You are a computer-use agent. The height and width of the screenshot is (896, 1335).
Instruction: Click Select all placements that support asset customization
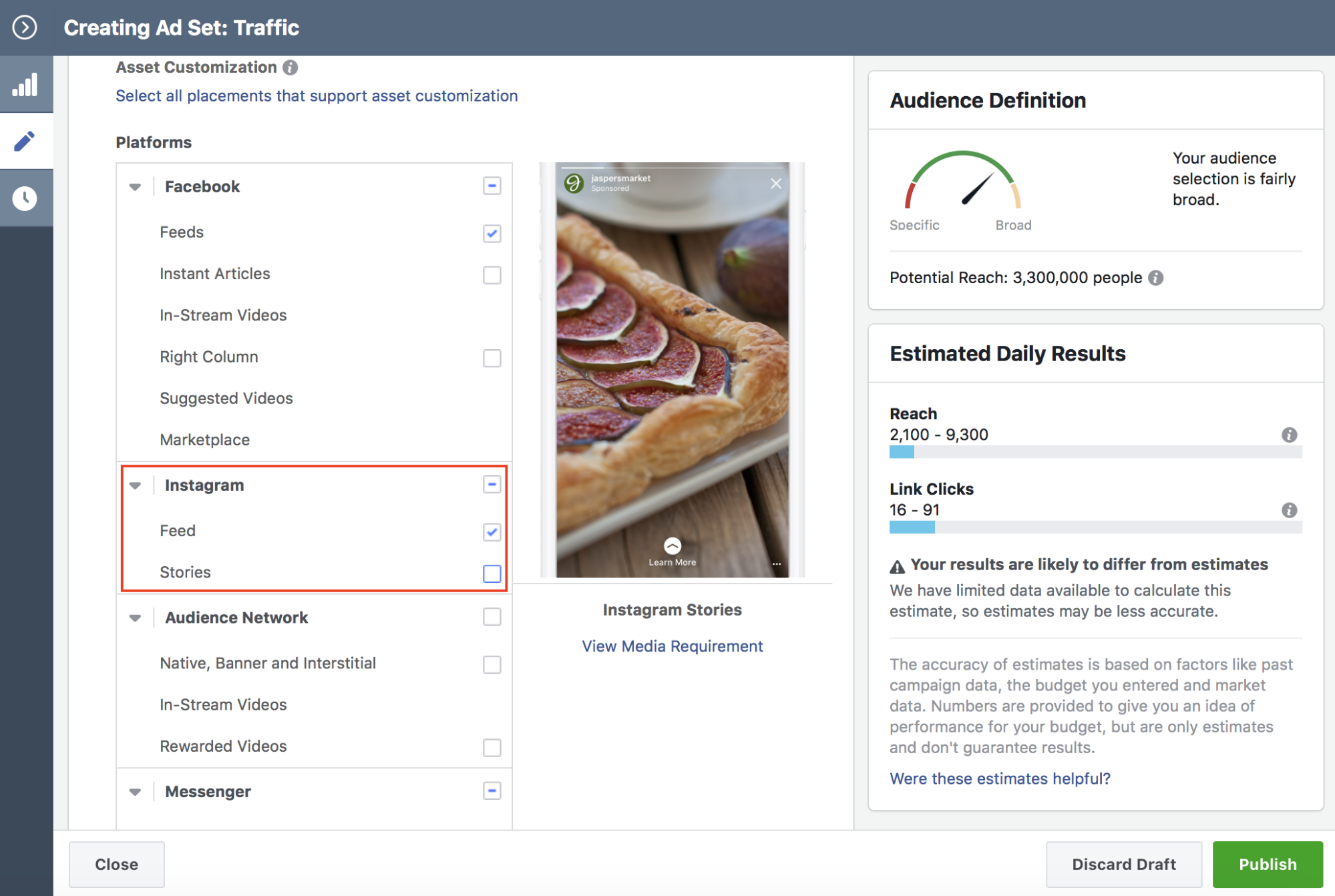(x=317, y=95)
